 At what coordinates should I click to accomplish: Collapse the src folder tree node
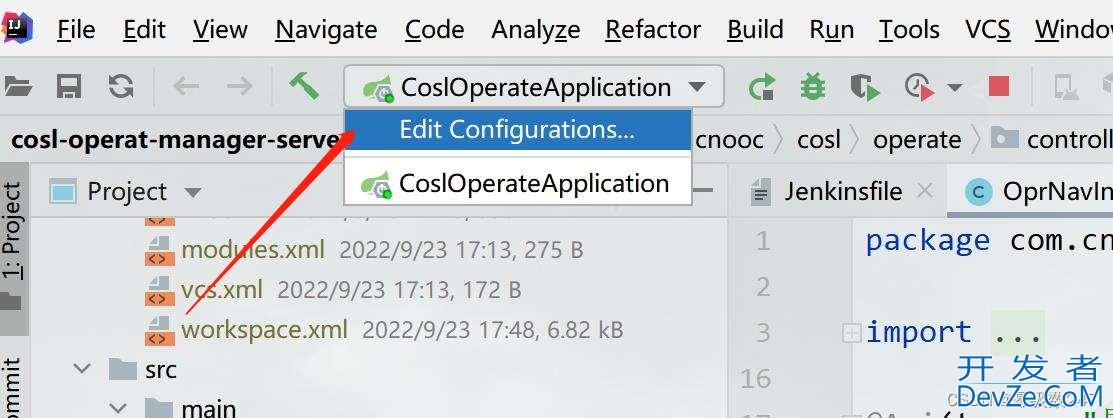point(82,369)
